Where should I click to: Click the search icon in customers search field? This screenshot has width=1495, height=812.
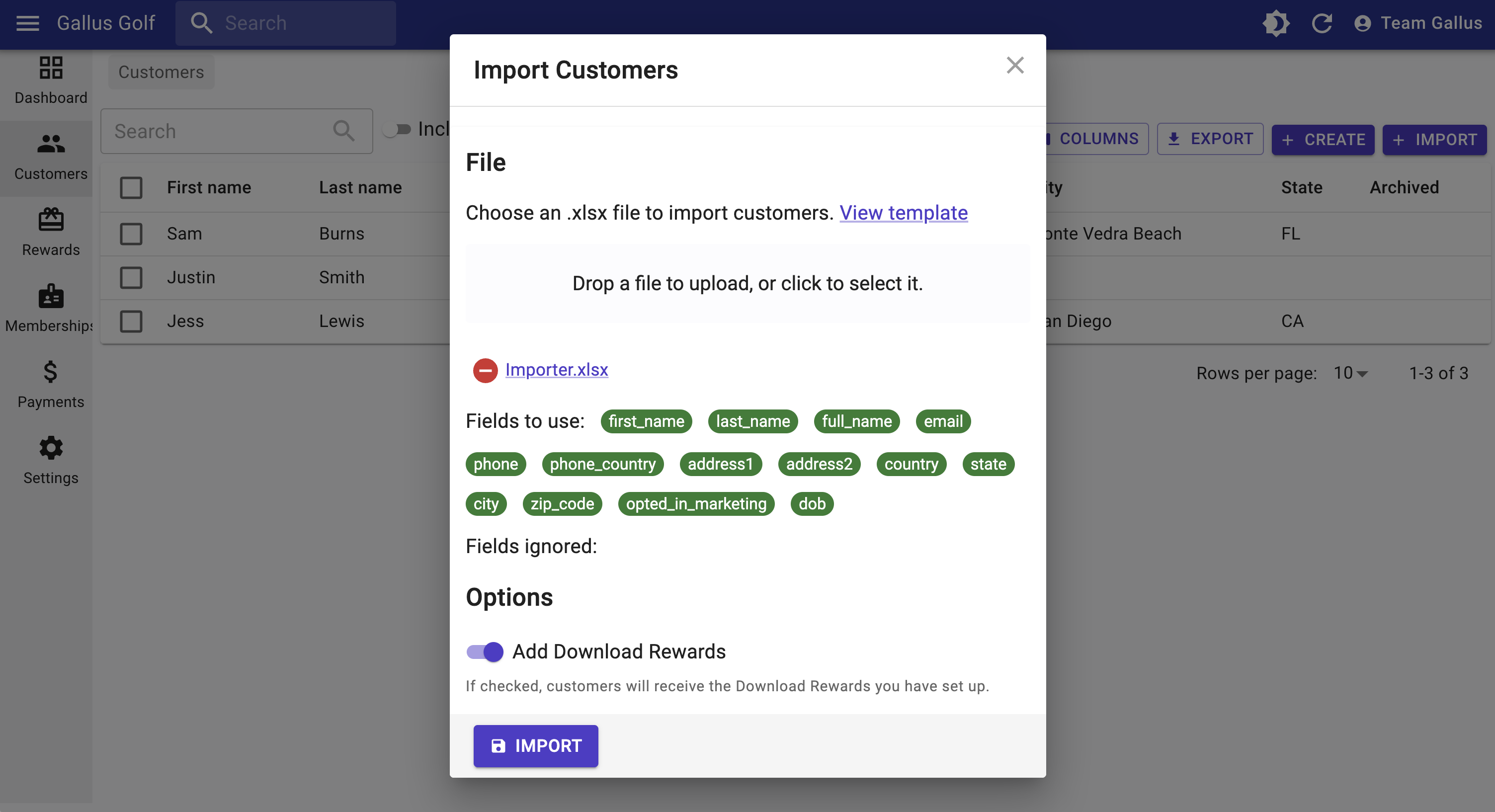[x=343, y=131]
